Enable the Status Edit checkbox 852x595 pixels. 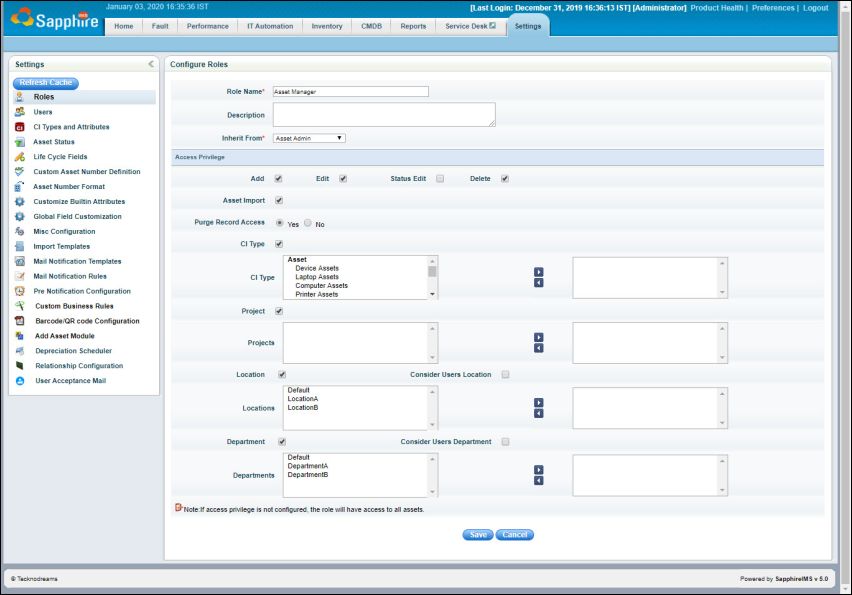pyautogui.click(x=440, y=179)
